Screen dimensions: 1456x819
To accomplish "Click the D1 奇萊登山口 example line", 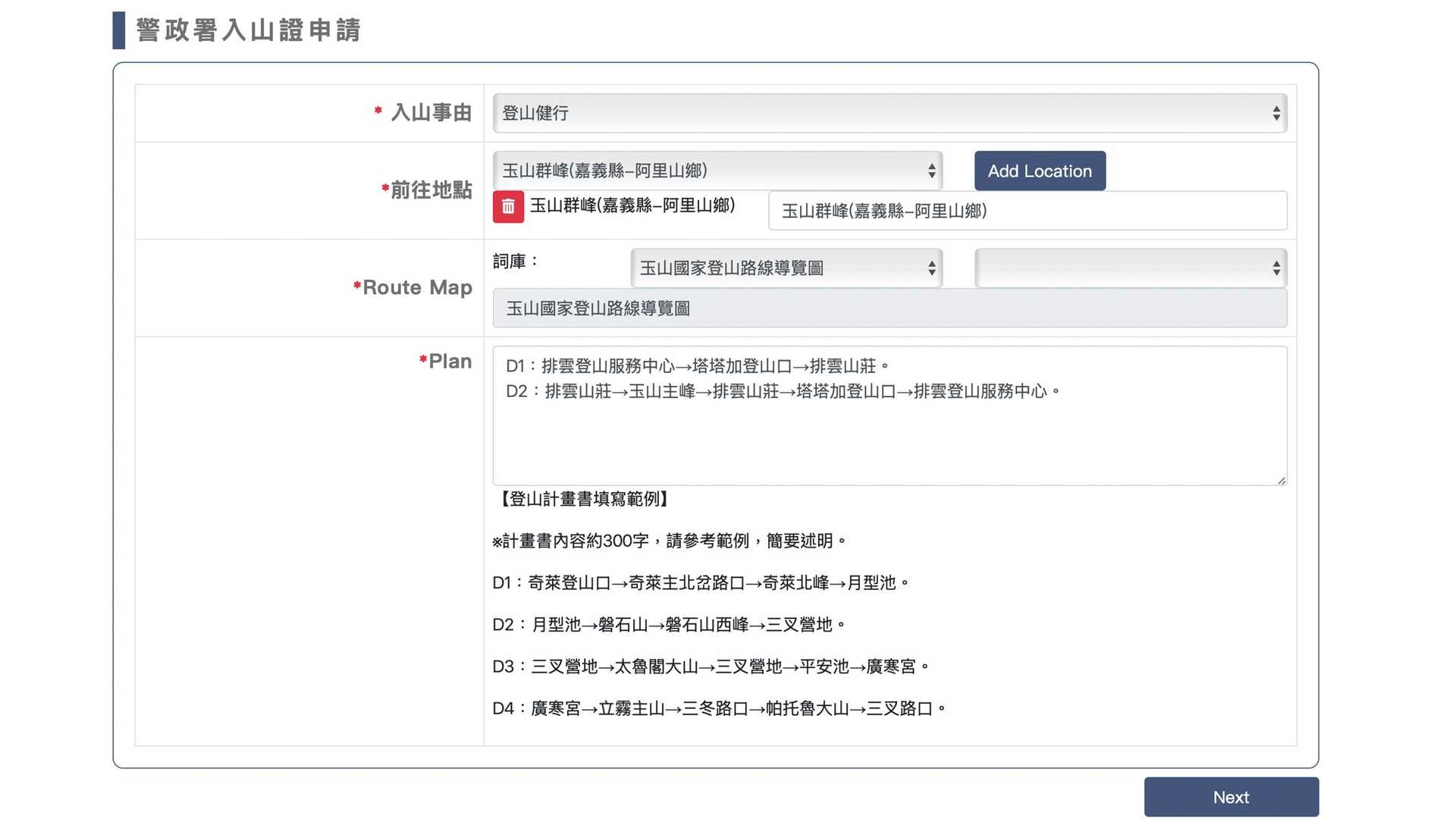I will [x=700, y=582].
